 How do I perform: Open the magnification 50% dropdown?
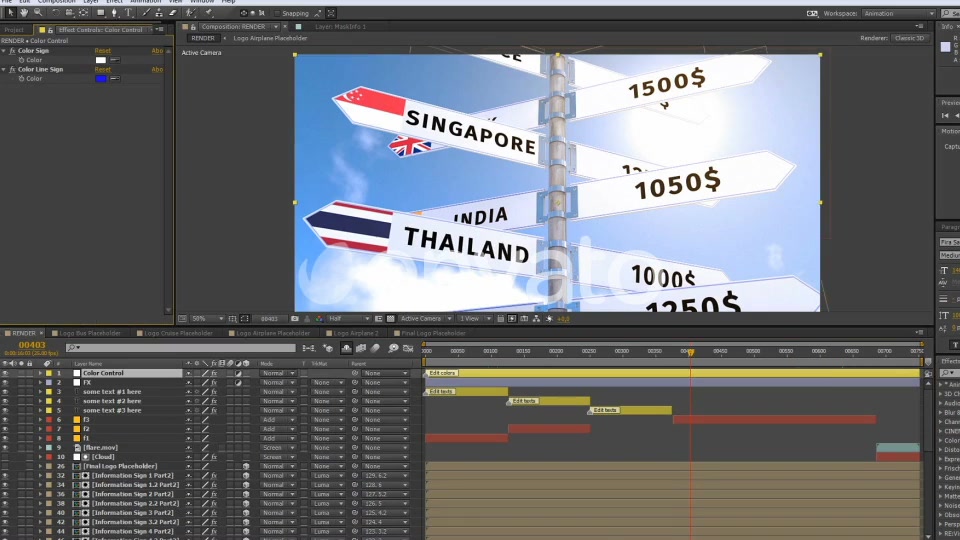pos(207,318)
